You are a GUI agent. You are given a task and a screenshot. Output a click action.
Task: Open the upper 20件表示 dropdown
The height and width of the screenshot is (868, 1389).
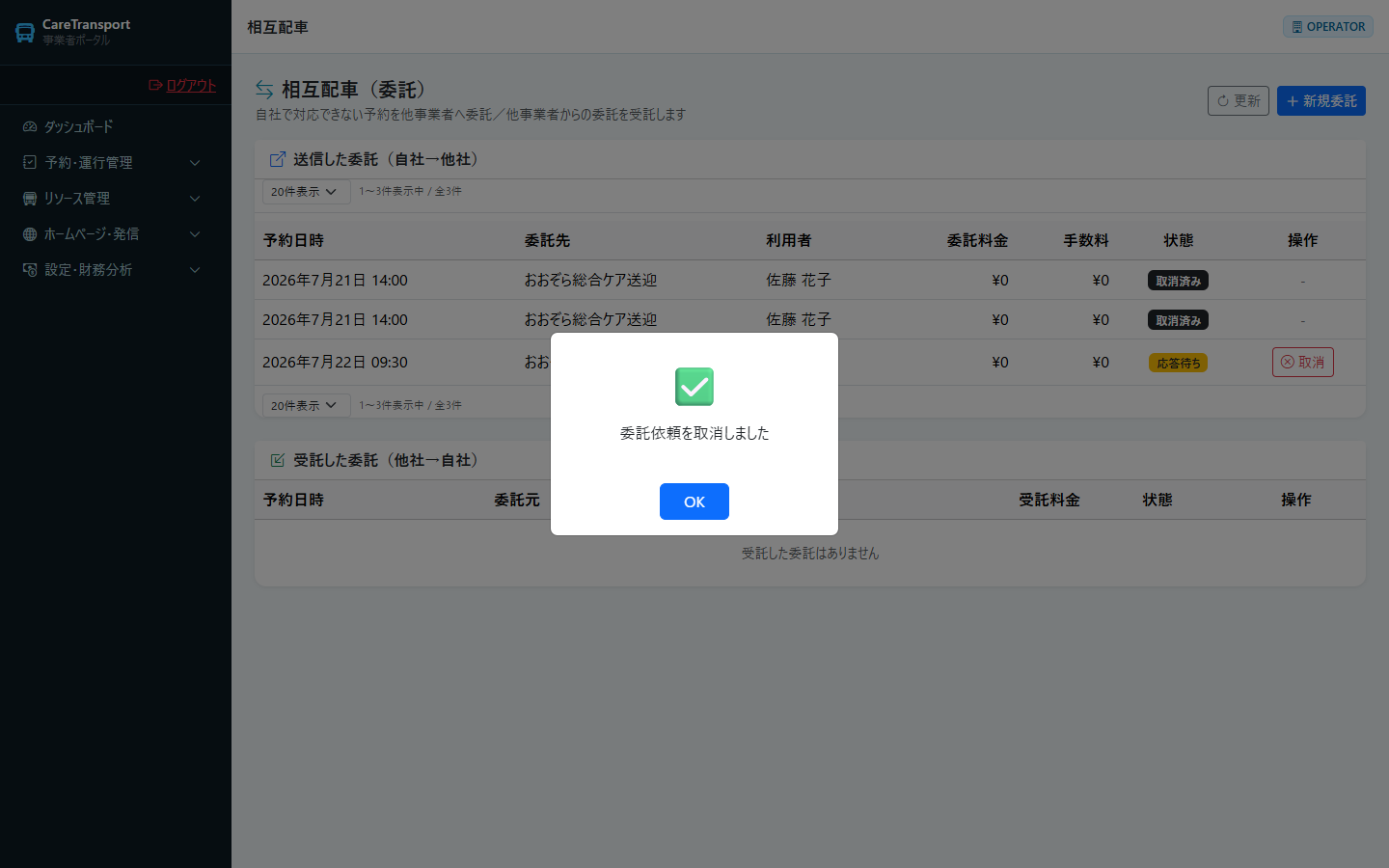click(x=306, y=191)
